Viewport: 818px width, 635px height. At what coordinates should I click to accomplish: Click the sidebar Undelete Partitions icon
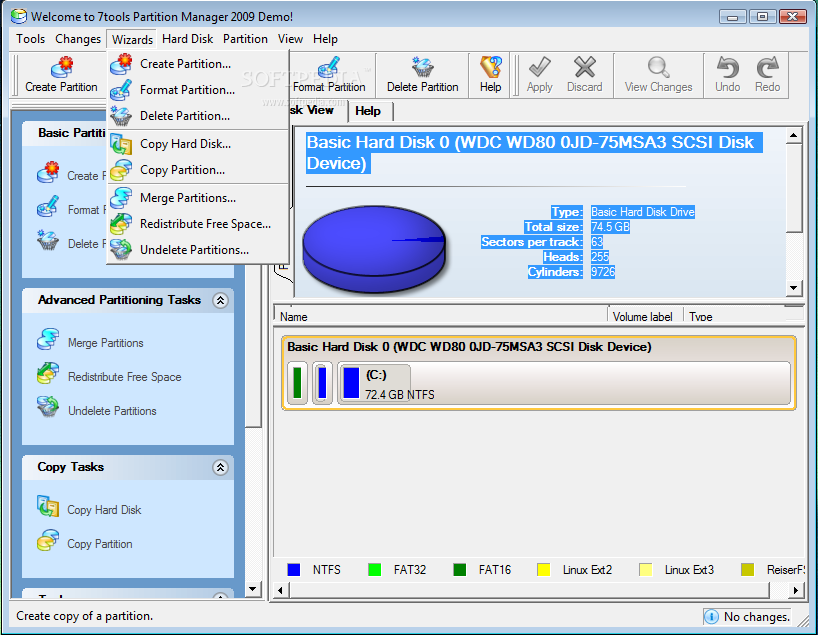(48, 408)
